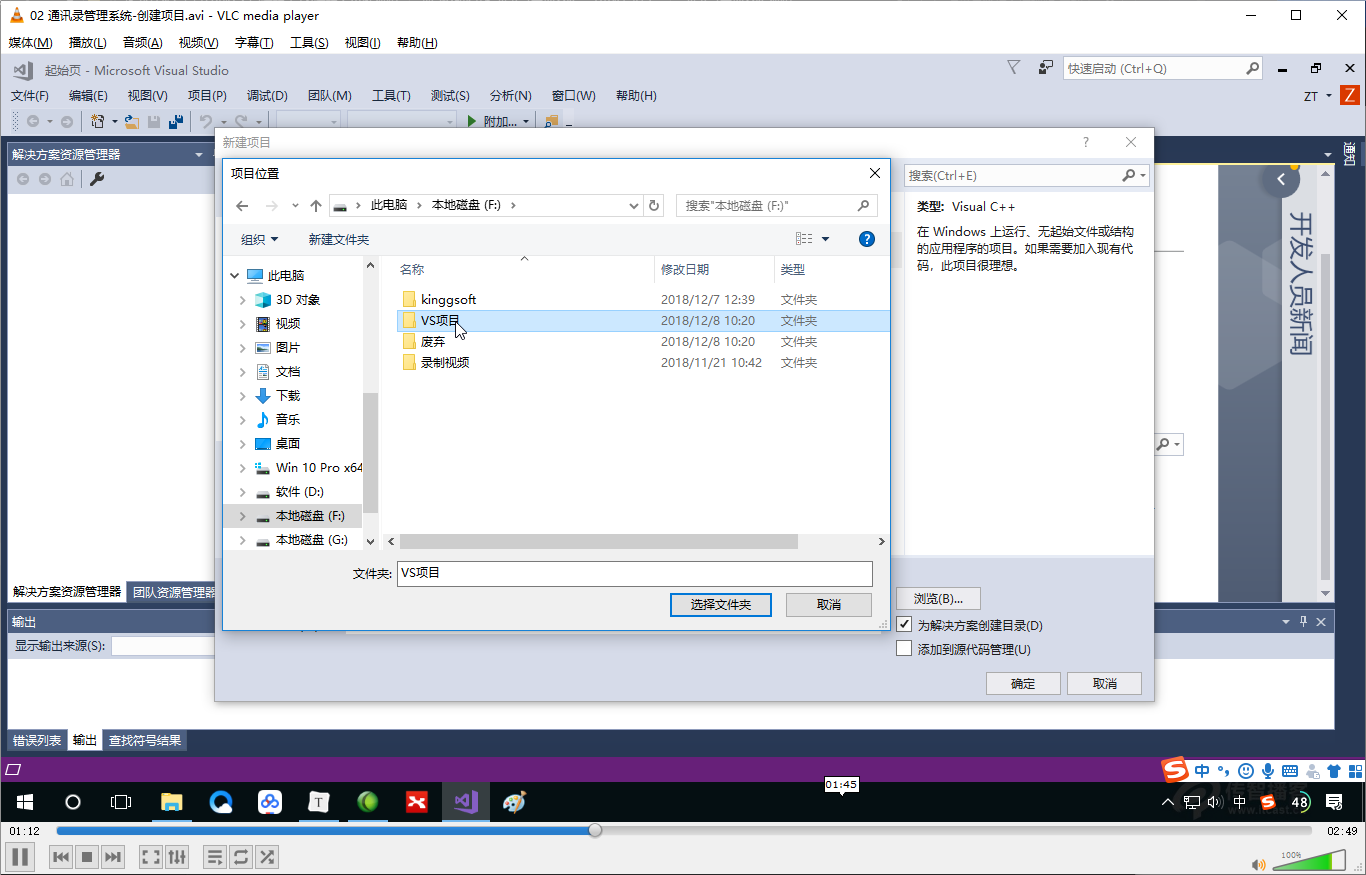This screenshot has height=875, width=1366.
Task: Toggle 为解决方案创建目录 checkbox
Action: (904, 625)
